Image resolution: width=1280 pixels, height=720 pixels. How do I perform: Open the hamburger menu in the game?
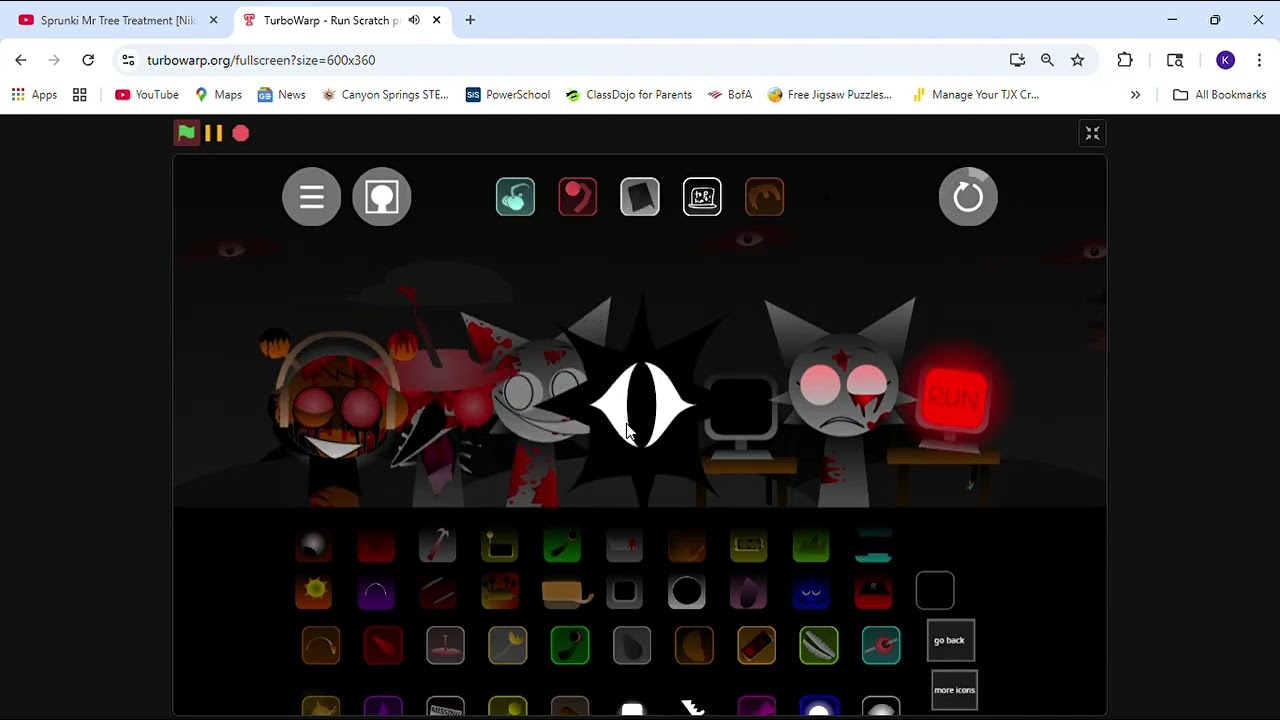coord(312,197)
